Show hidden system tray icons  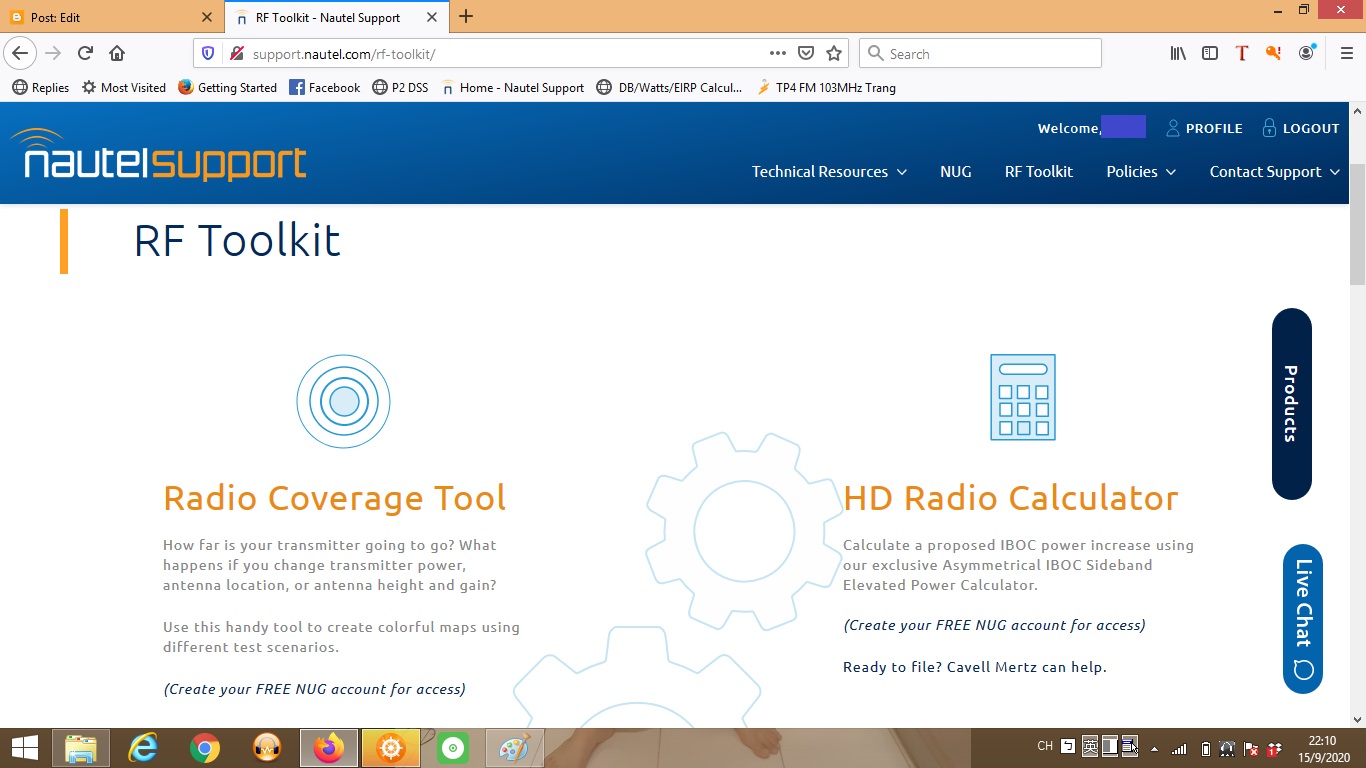(1155, 748)
